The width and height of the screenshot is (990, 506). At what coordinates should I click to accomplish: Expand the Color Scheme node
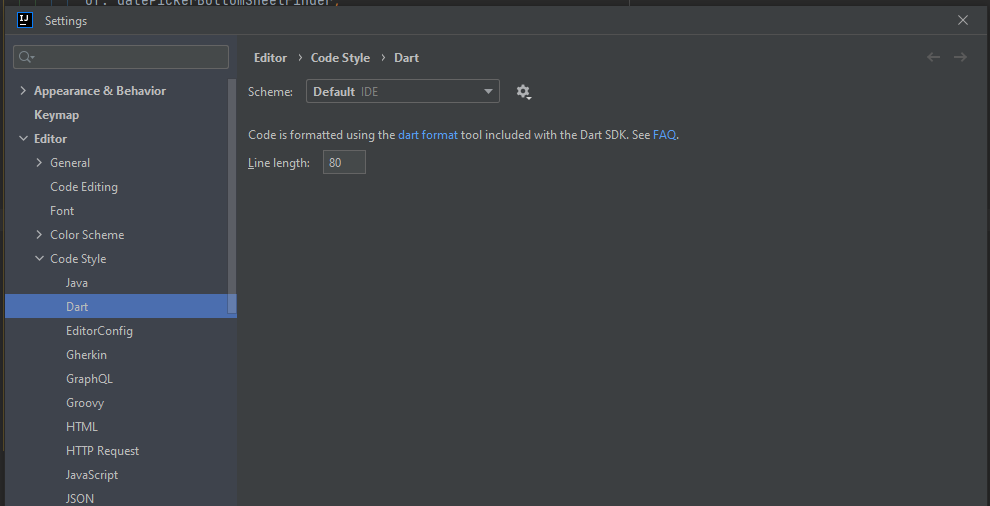click(x=39, y=235)
